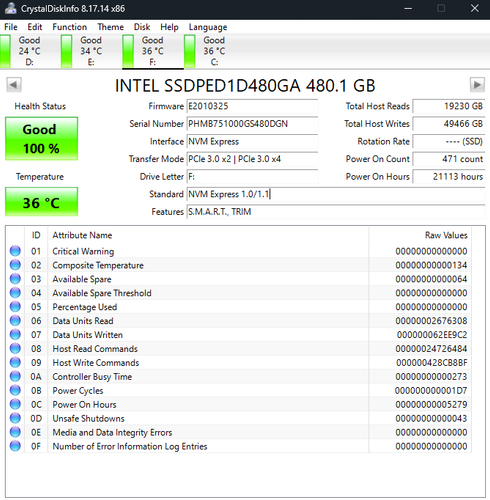This screenshot has width=490, height=500.
Task: Open the File menu
Action: (11, 27)
